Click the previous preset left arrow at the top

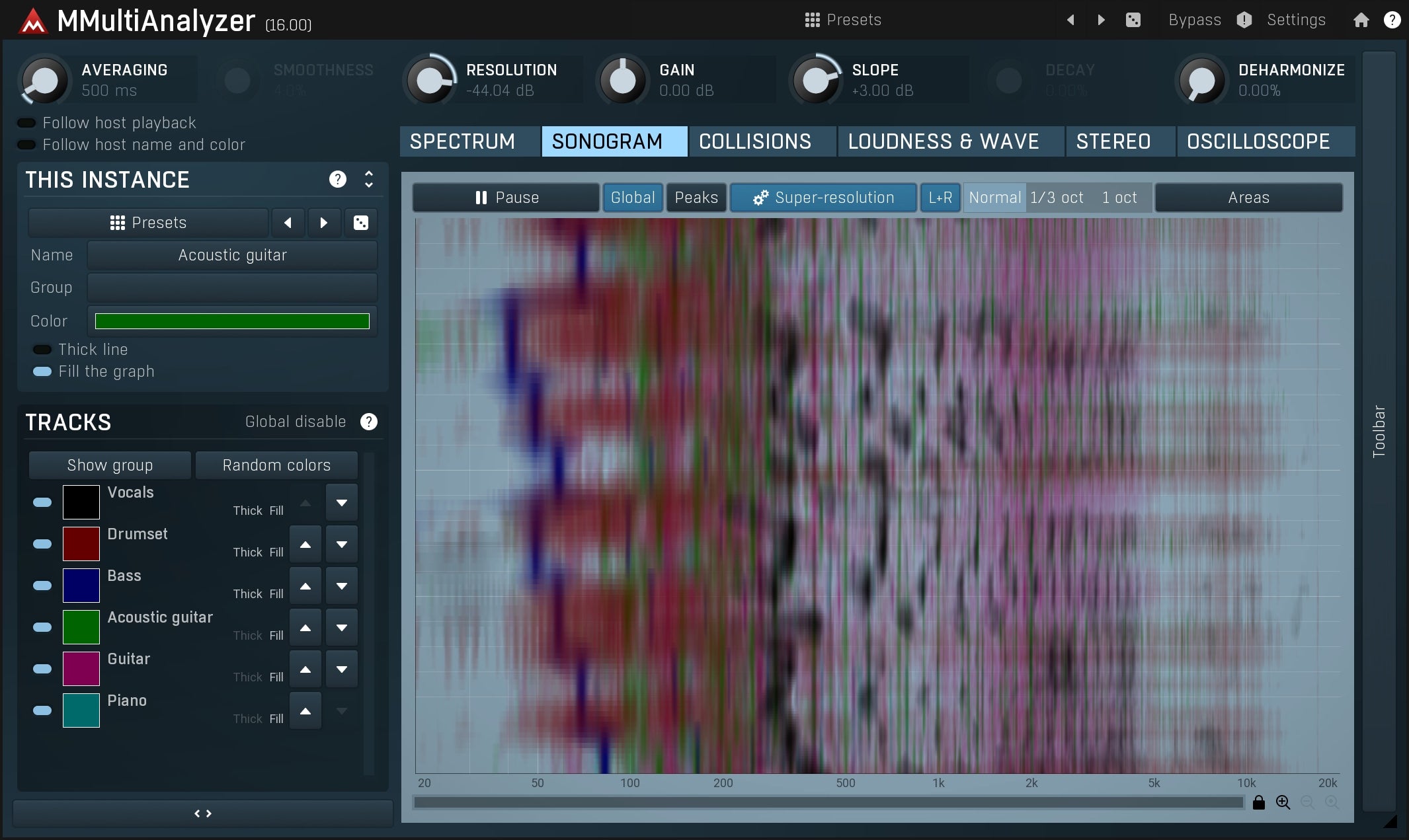[1070, 20]
